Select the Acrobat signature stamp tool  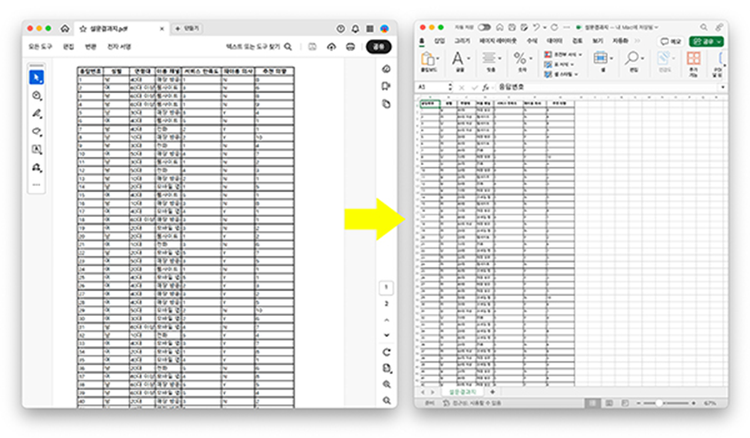(36, 168)
